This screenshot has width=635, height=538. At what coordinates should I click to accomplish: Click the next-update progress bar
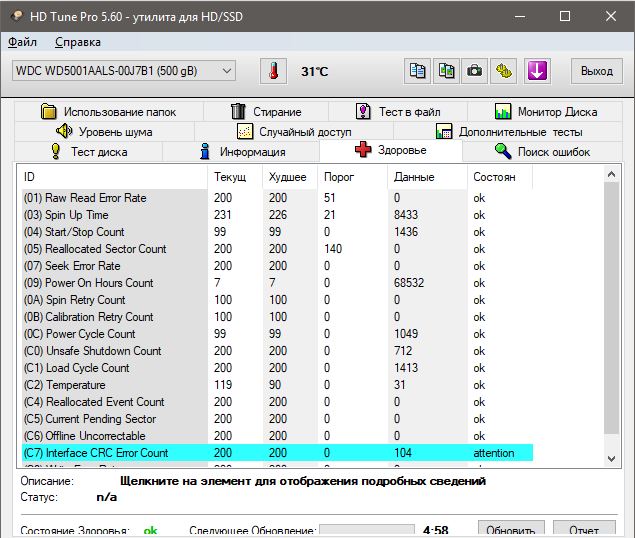point(367,531)
